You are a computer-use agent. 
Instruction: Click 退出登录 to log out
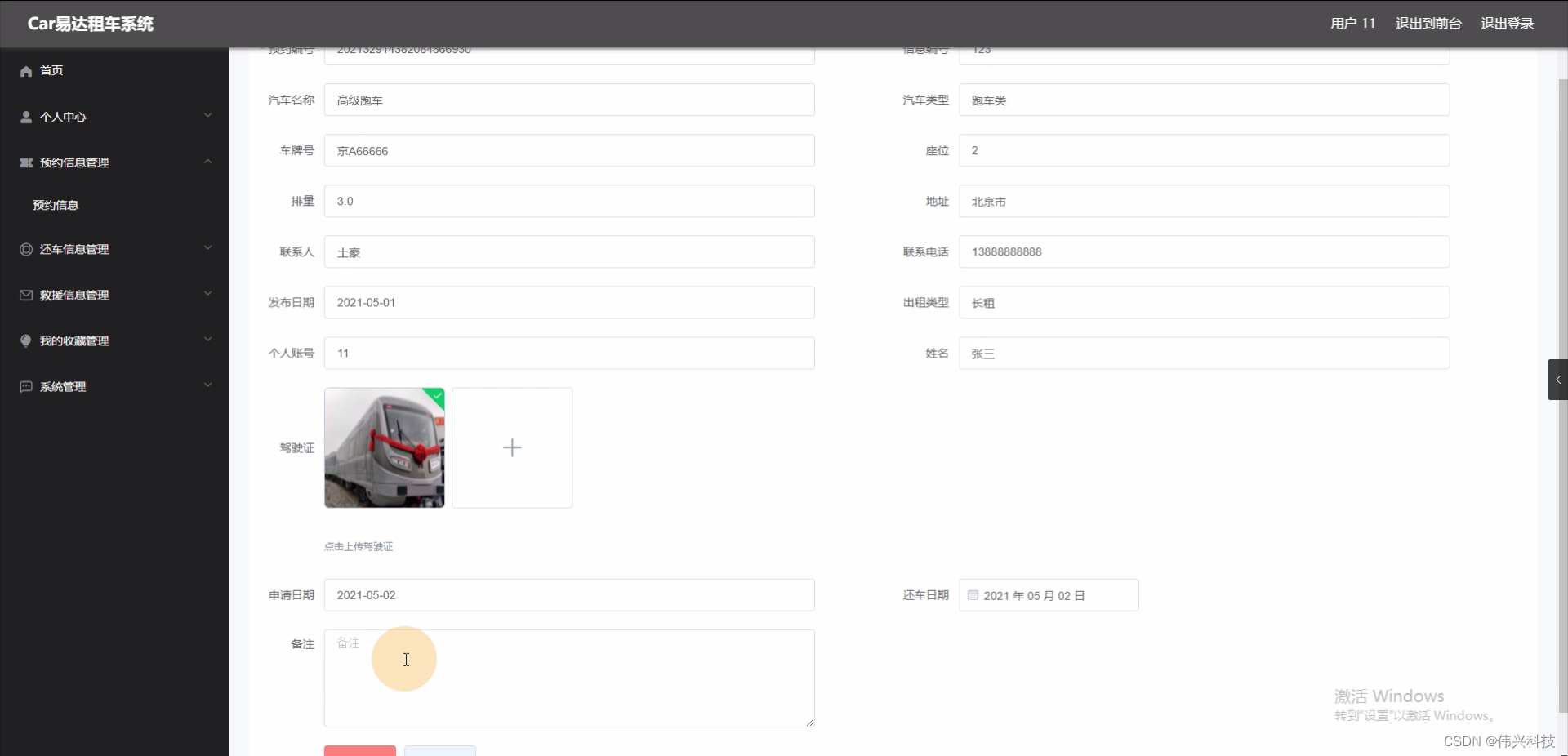point(1507,23)
